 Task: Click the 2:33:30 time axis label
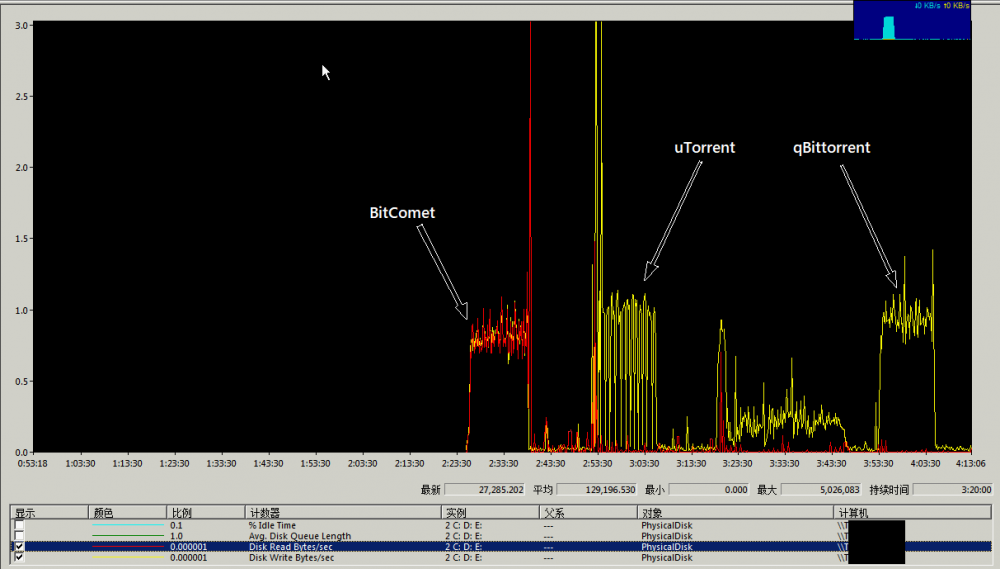click(x=504, y=463)
